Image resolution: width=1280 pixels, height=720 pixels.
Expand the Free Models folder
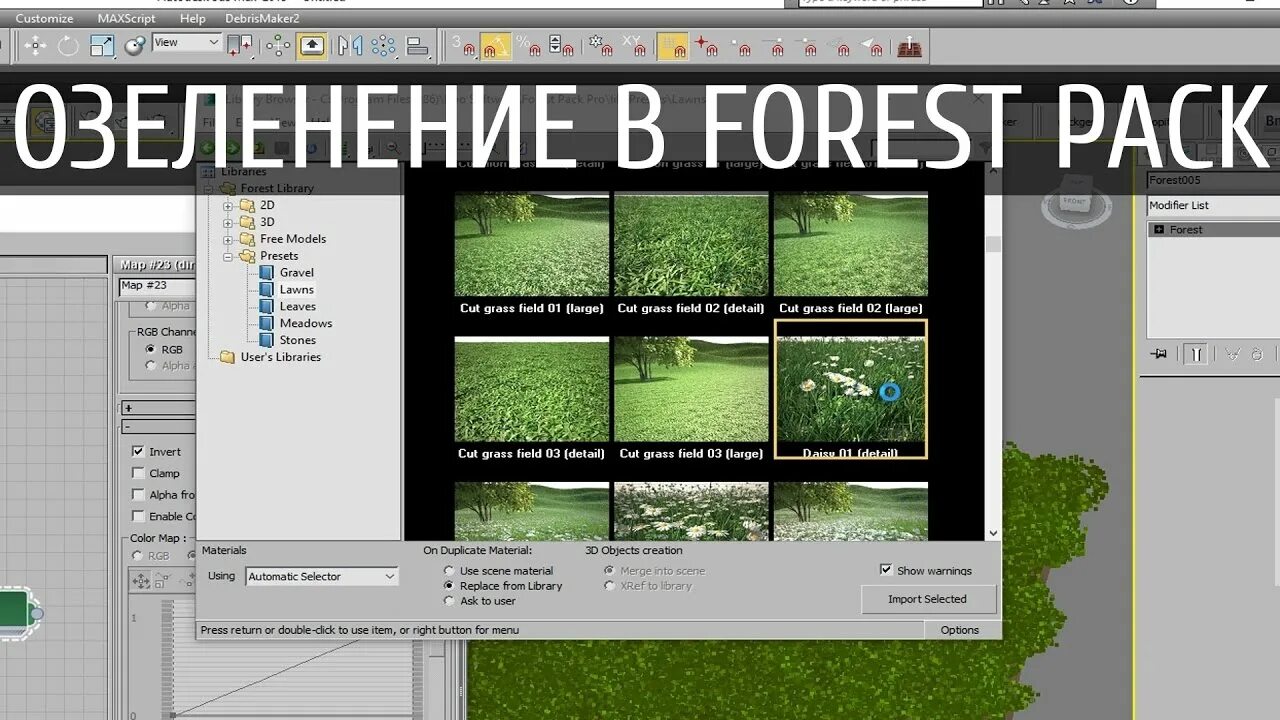(x=228, y=239)
